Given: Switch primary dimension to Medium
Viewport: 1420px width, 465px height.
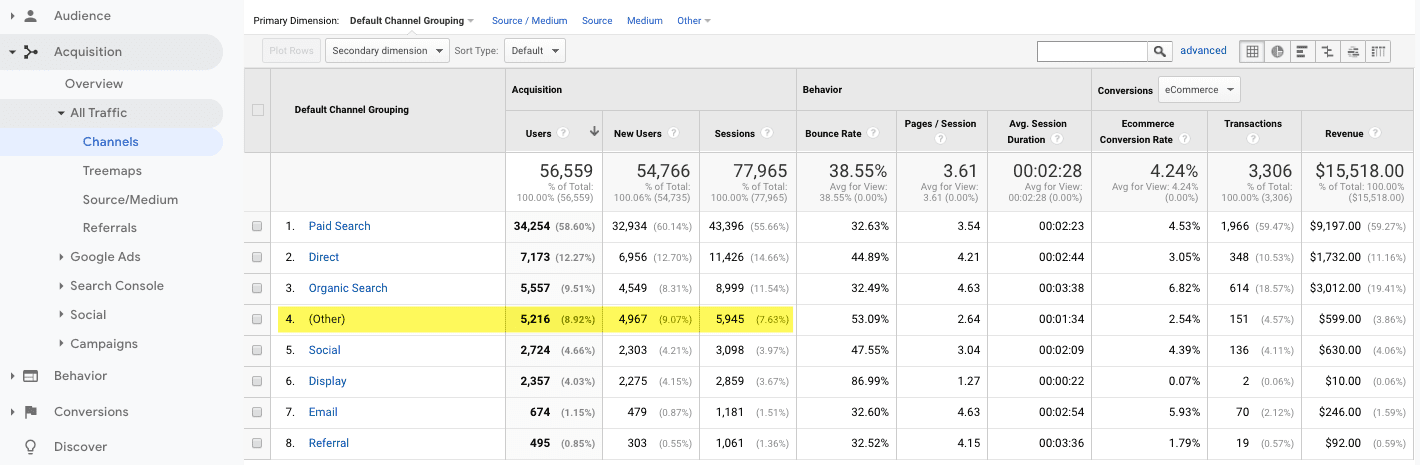Looking at the screenshot, I should coord(645,20).
